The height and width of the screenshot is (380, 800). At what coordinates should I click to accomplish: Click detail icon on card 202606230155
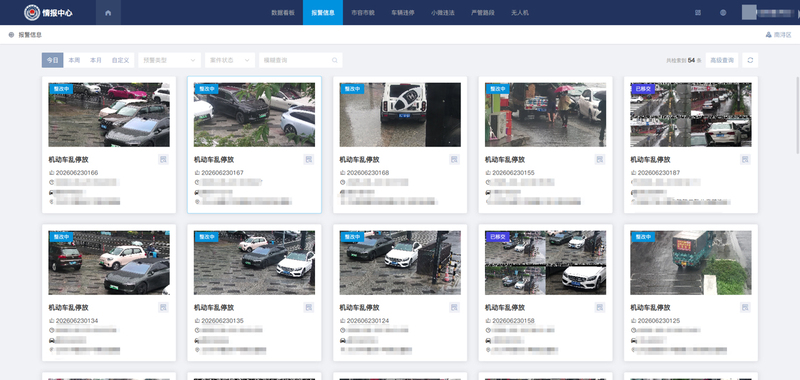[599, 160]
